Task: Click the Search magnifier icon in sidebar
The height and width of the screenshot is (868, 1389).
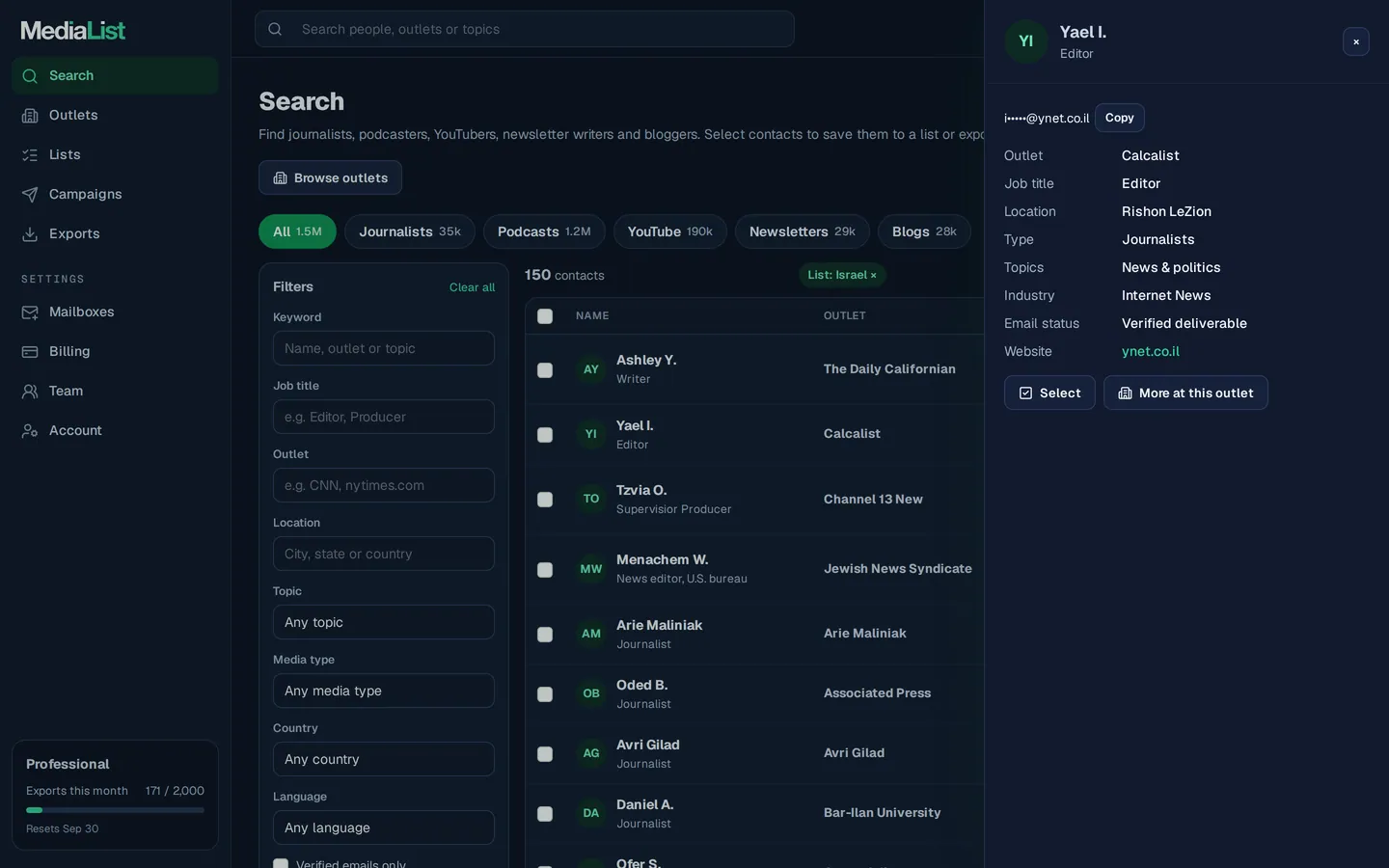Action: pos(30,76)
